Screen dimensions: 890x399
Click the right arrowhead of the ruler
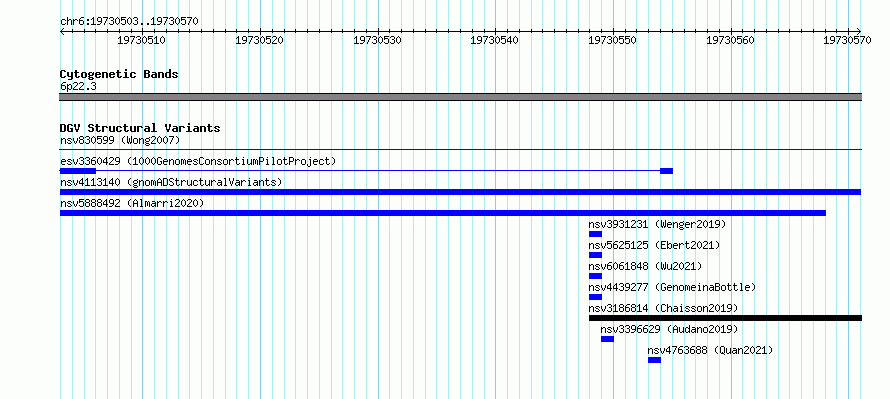(x=859, y=31)
